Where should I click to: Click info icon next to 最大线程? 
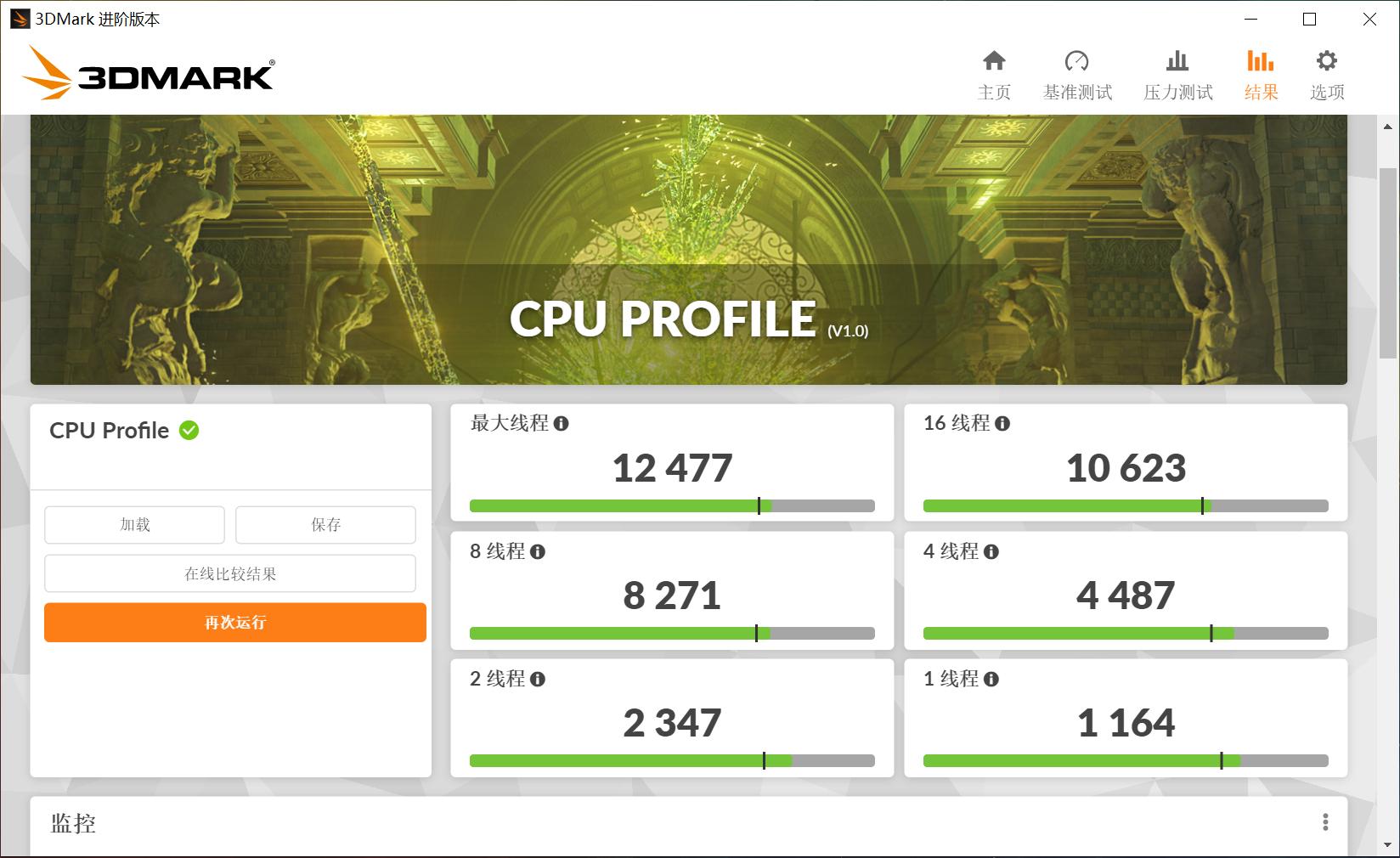[x=561, y=423]
